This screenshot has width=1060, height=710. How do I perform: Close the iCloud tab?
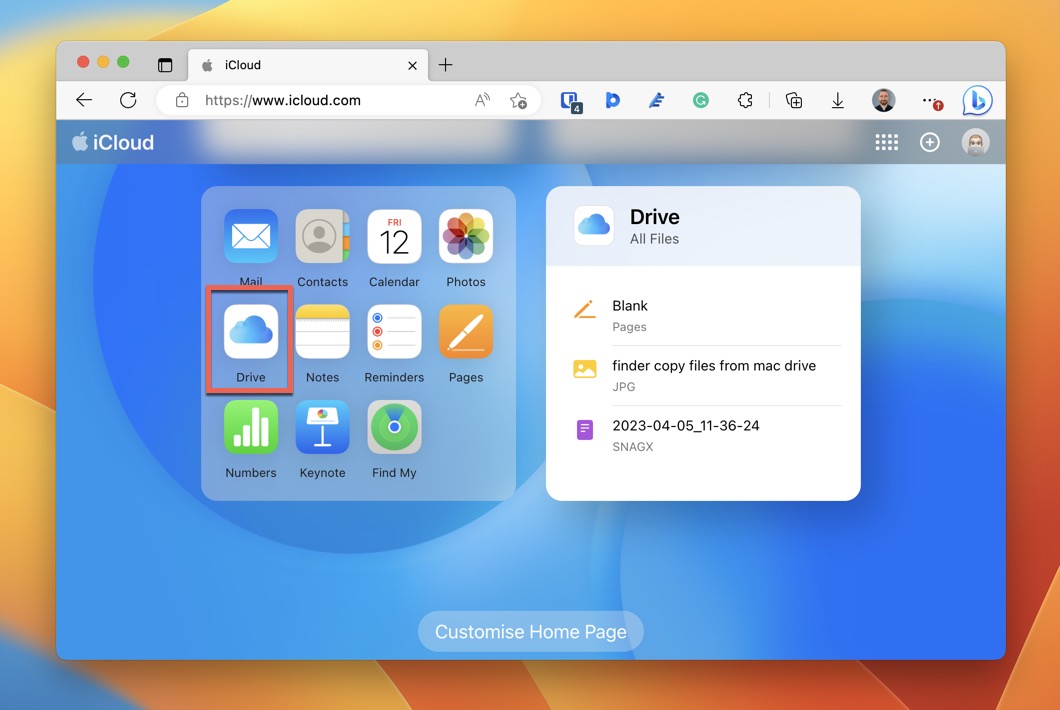[412, 65]
